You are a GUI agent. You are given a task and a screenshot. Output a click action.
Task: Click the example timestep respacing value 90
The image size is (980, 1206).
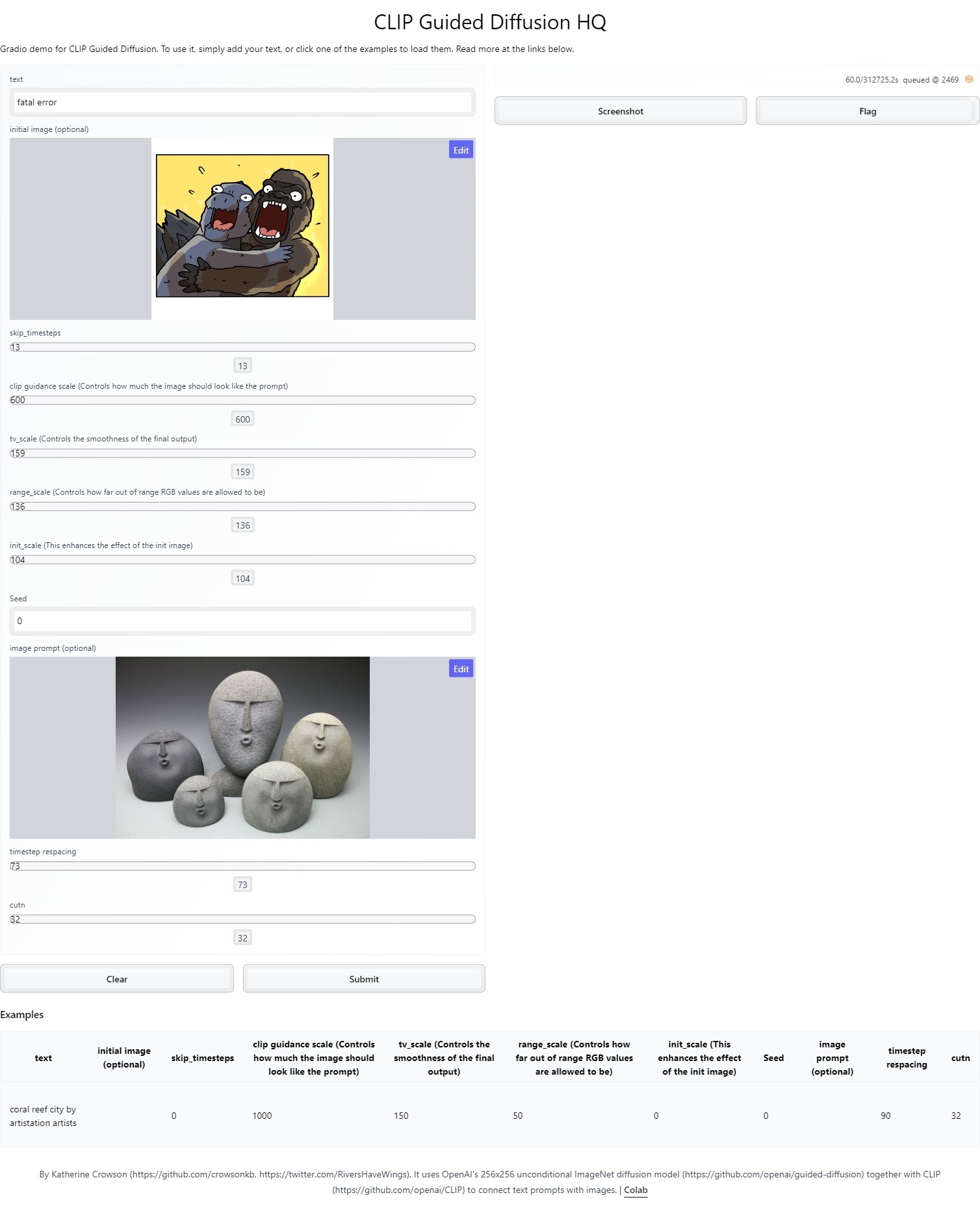tap(886, 1116)
